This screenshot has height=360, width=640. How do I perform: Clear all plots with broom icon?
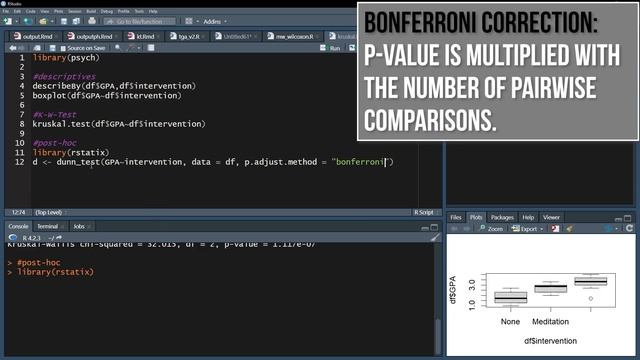point(569,229)
